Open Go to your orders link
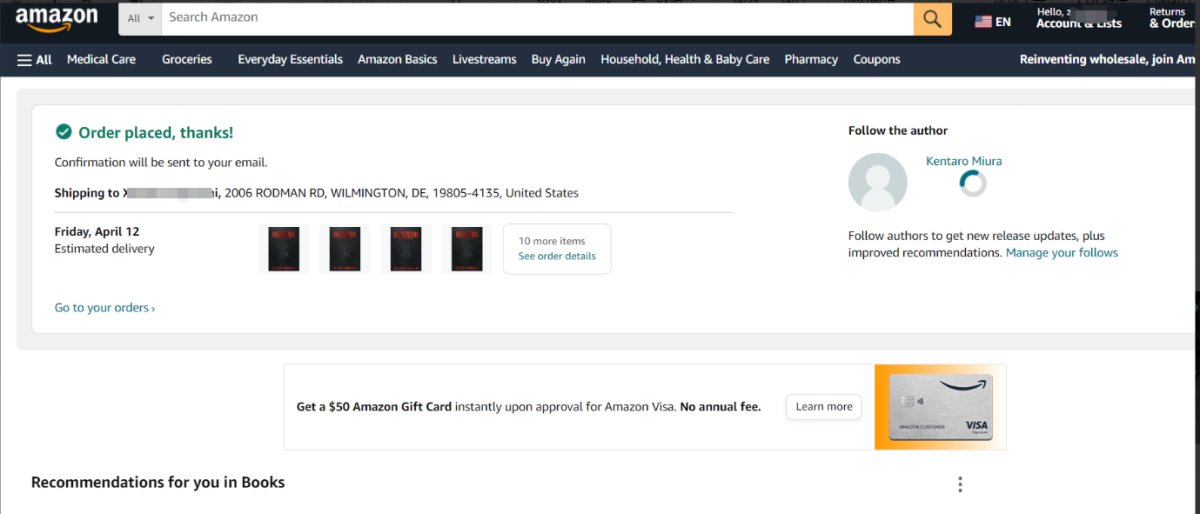This screenshot has height=514, width=1200. [x=105, y=308]
